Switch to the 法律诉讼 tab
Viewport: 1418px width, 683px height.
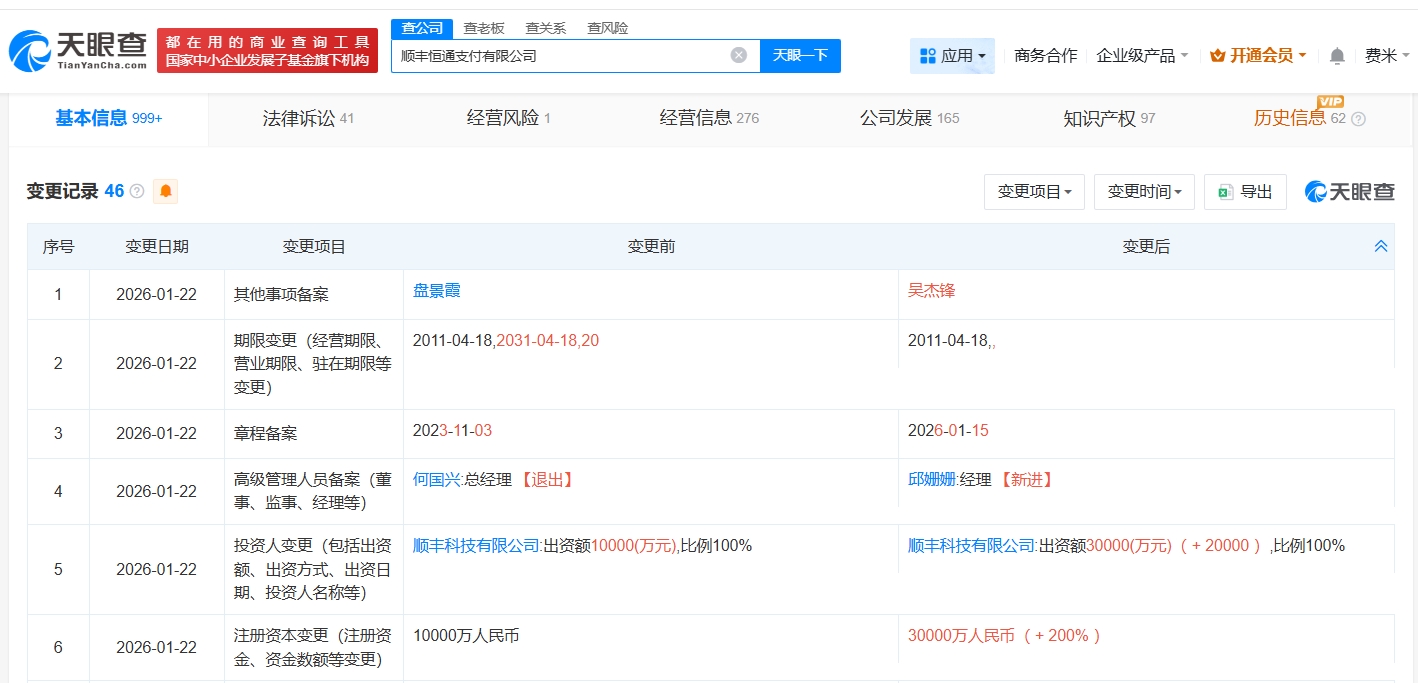[x=308, y=118]
